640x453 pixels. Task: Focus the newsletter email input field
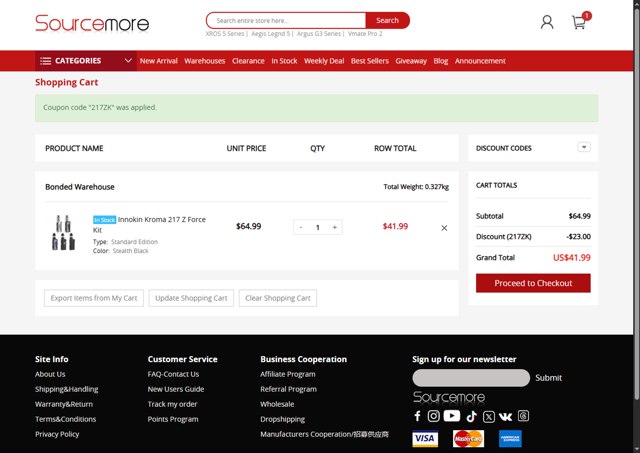pos(471,378)
